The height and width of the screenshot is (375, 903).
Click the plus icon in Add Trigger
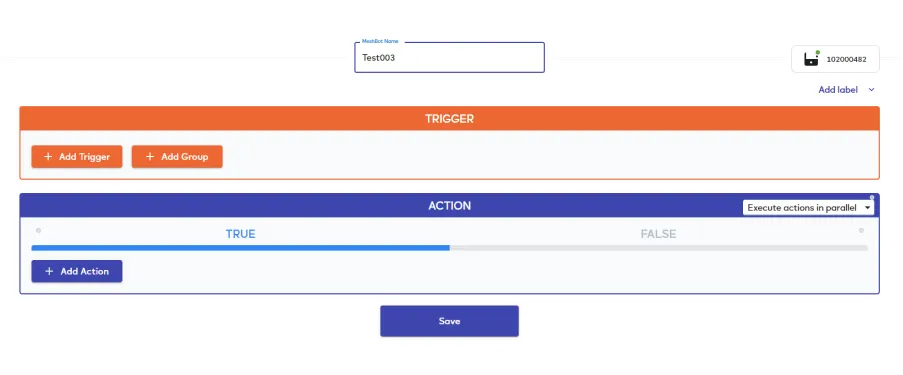pos(48,157)
